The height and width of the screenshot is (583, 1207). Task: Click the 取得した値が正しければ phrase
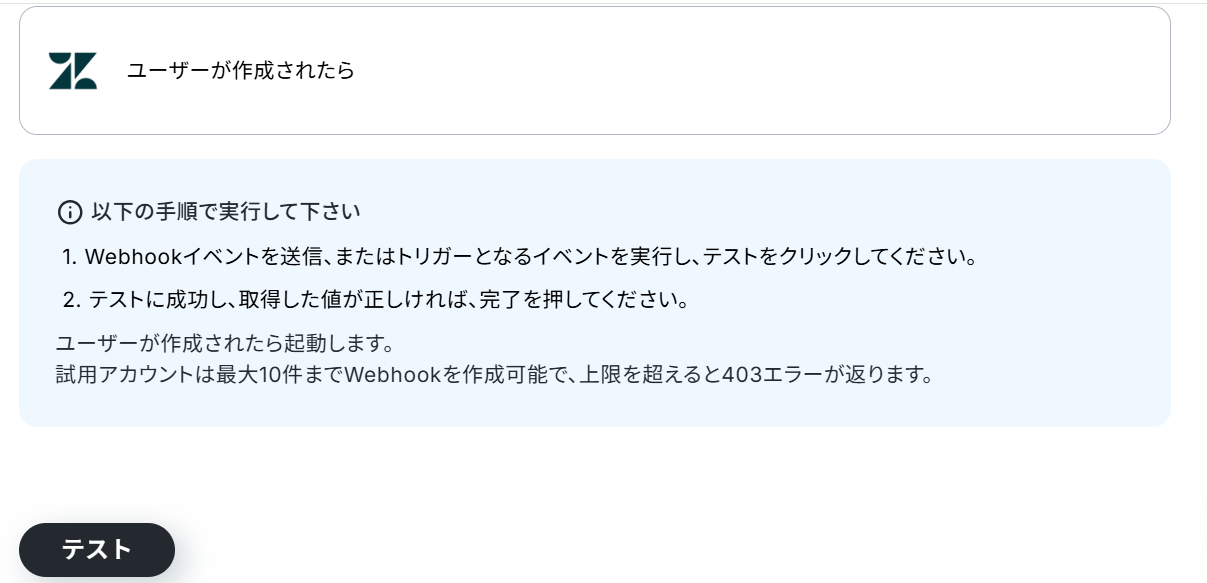click(x=365, y=300)
